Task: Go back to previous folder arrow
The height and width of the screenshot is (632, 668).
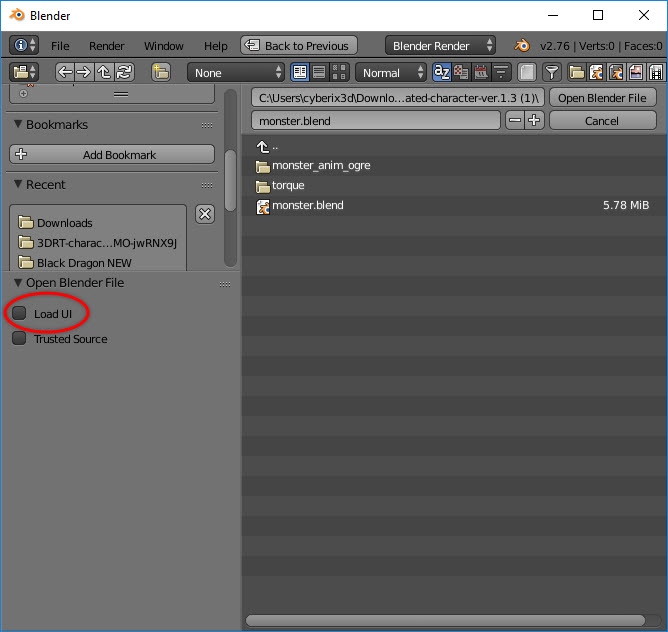Action: [65, 72]
